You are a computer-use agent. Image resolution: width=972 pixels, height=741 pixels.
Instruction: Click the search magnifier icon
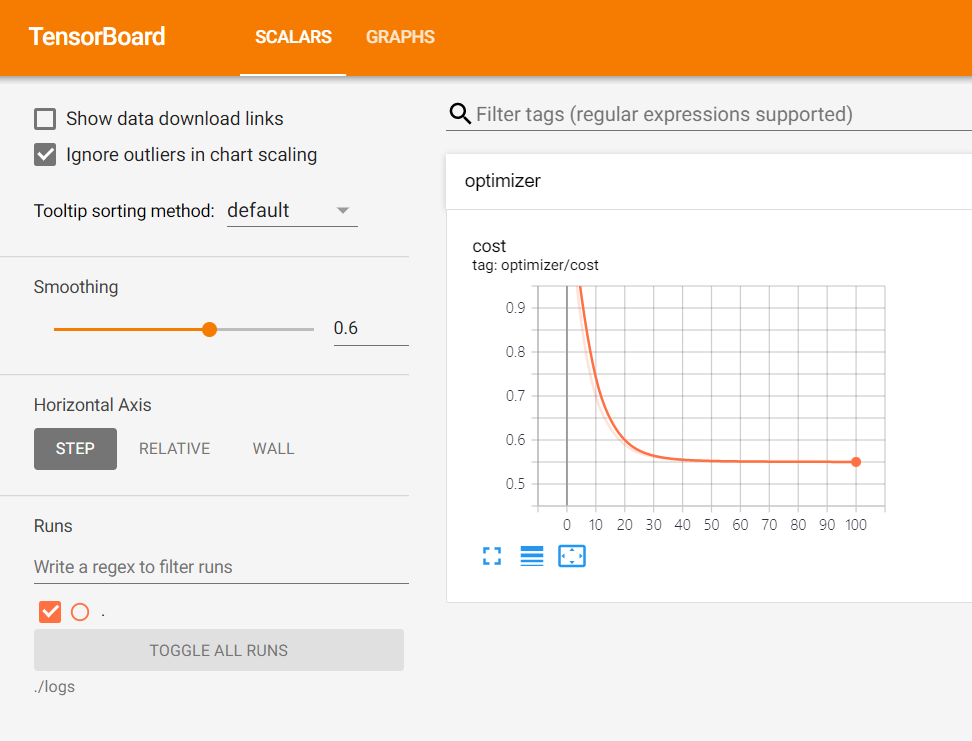point(460,114)
